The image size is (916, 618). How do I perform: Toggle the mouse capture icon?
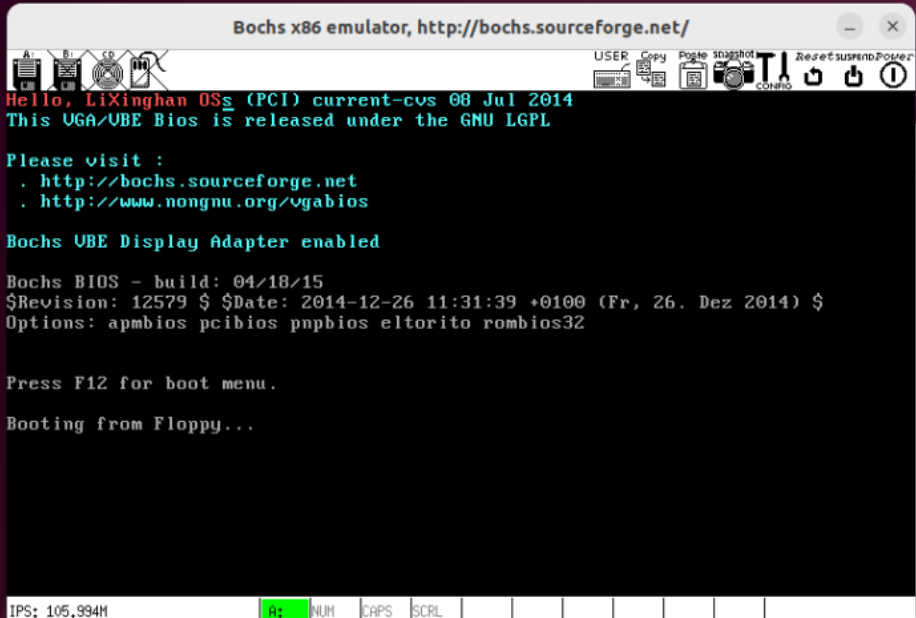(x=148, y=71)
